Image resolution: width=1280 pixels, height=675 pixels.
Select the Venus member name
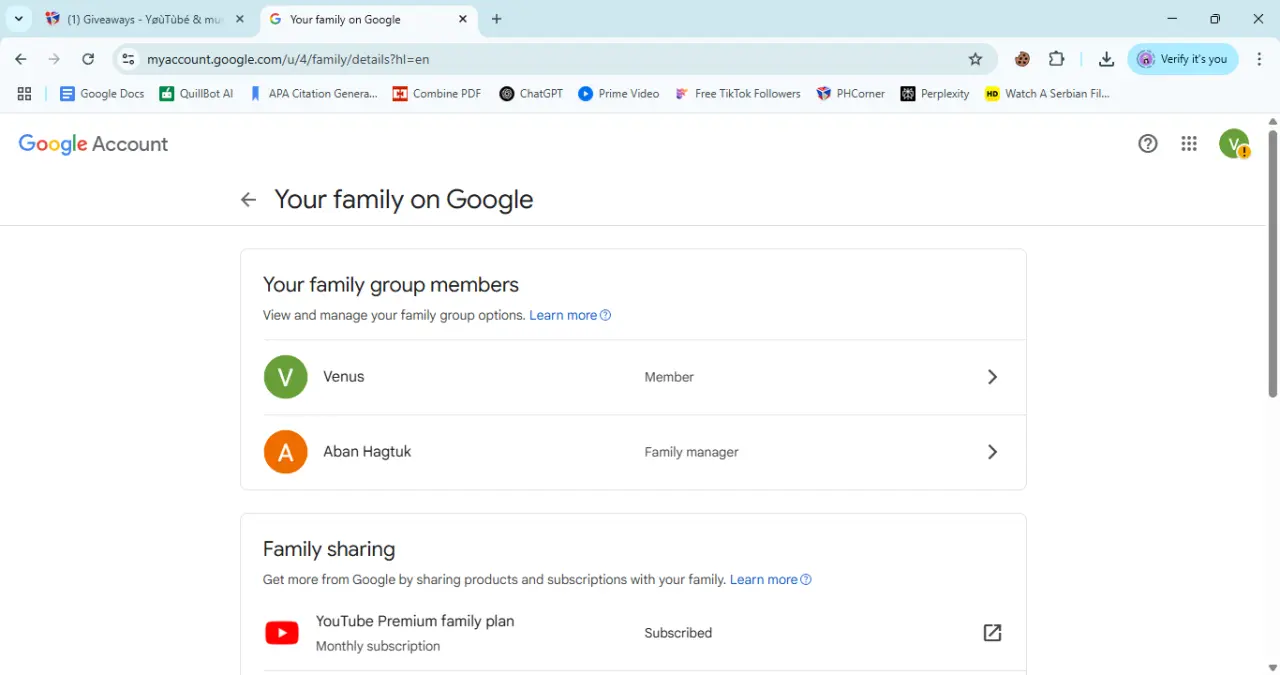[344, 377]
